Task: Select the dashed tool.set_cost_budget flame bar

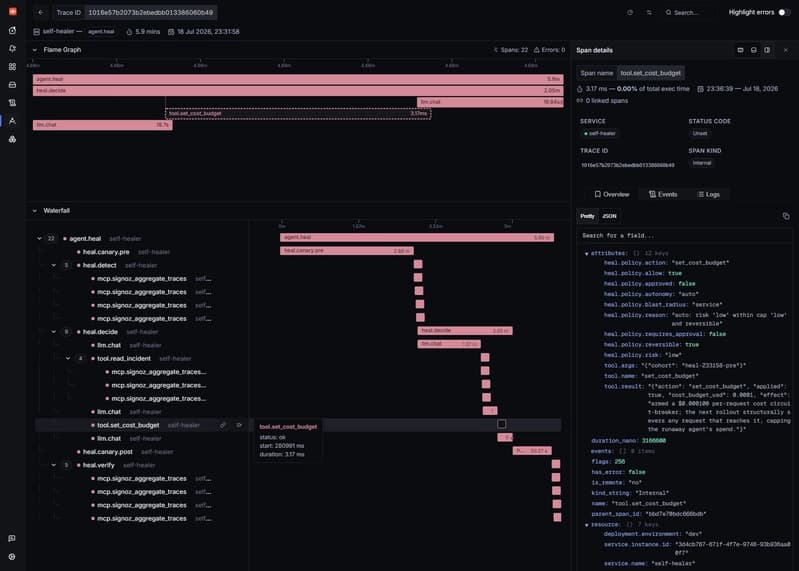Action: click(298, 113)
